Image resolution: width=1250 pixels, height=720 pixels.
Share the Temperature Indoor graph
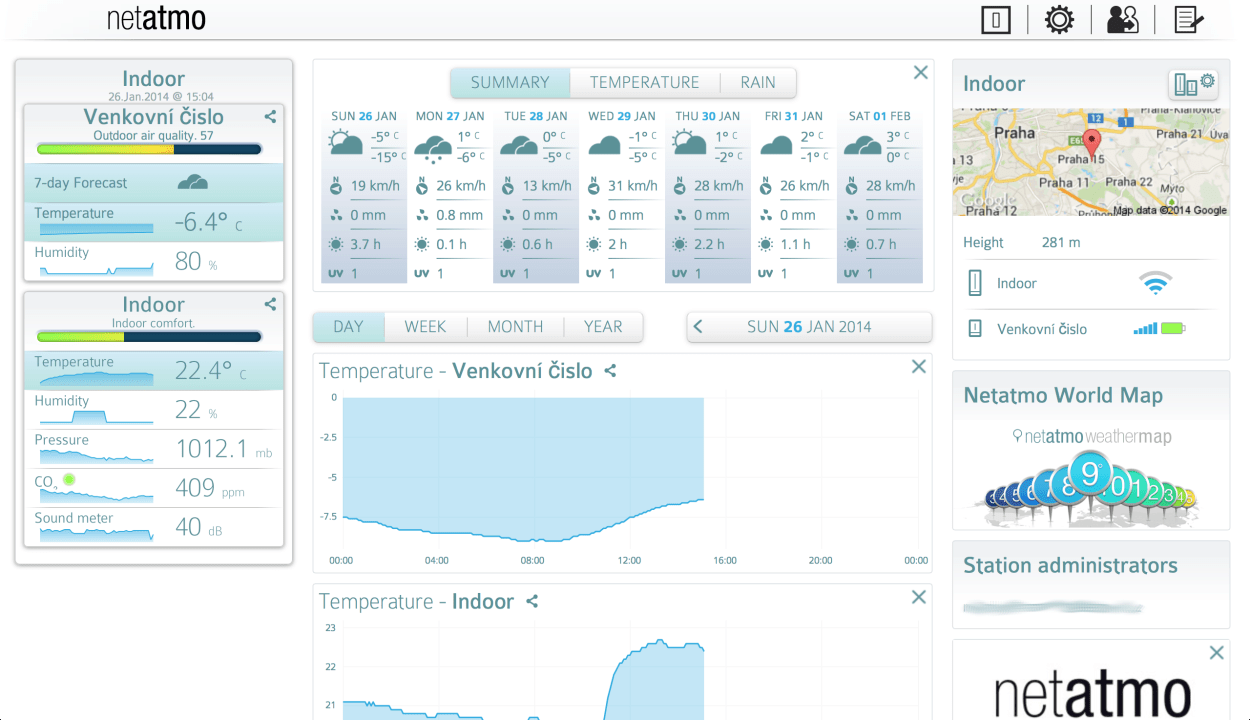(532, 601)
